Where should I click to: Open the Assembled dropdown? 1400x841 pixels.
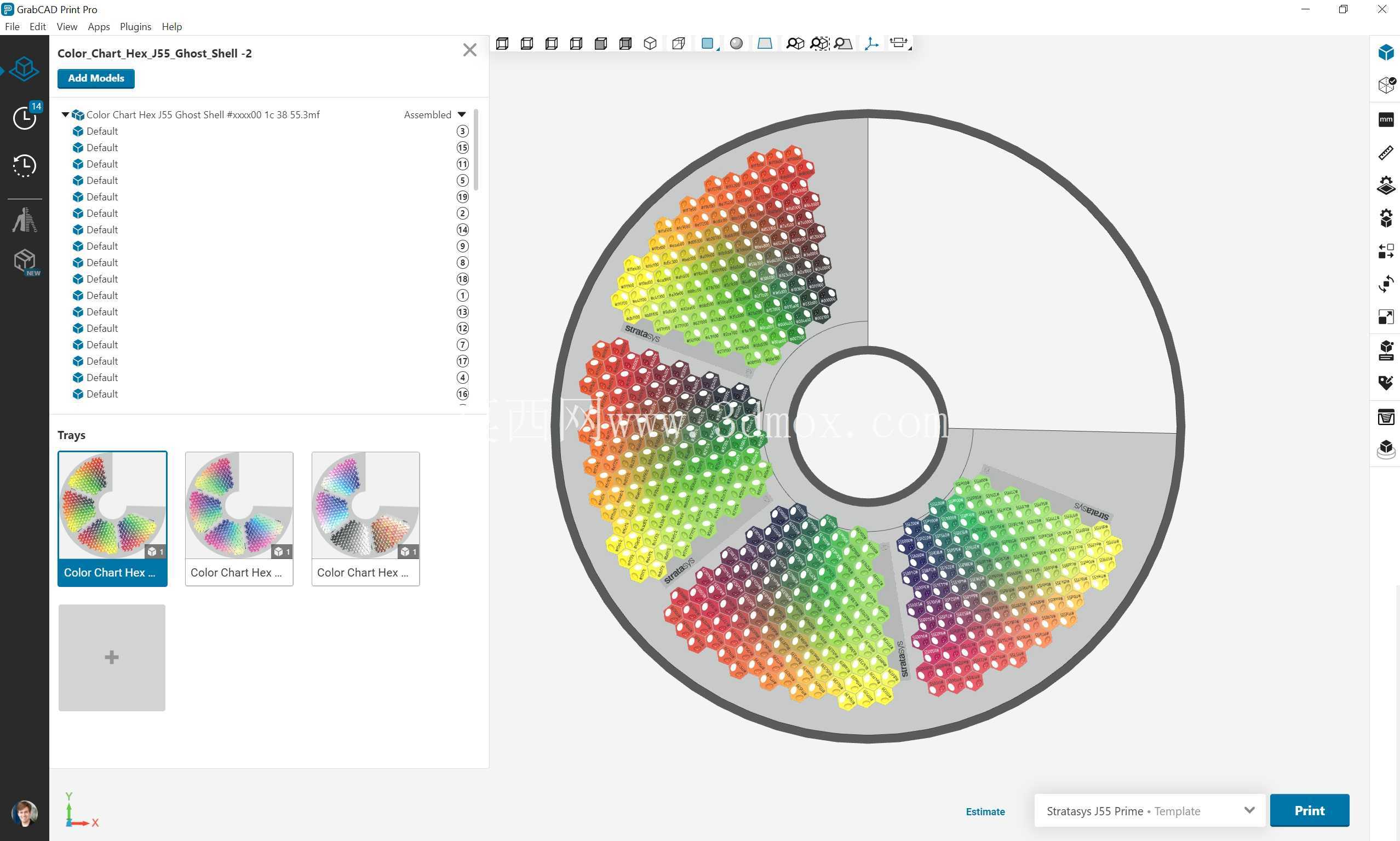tap(435, 114)
